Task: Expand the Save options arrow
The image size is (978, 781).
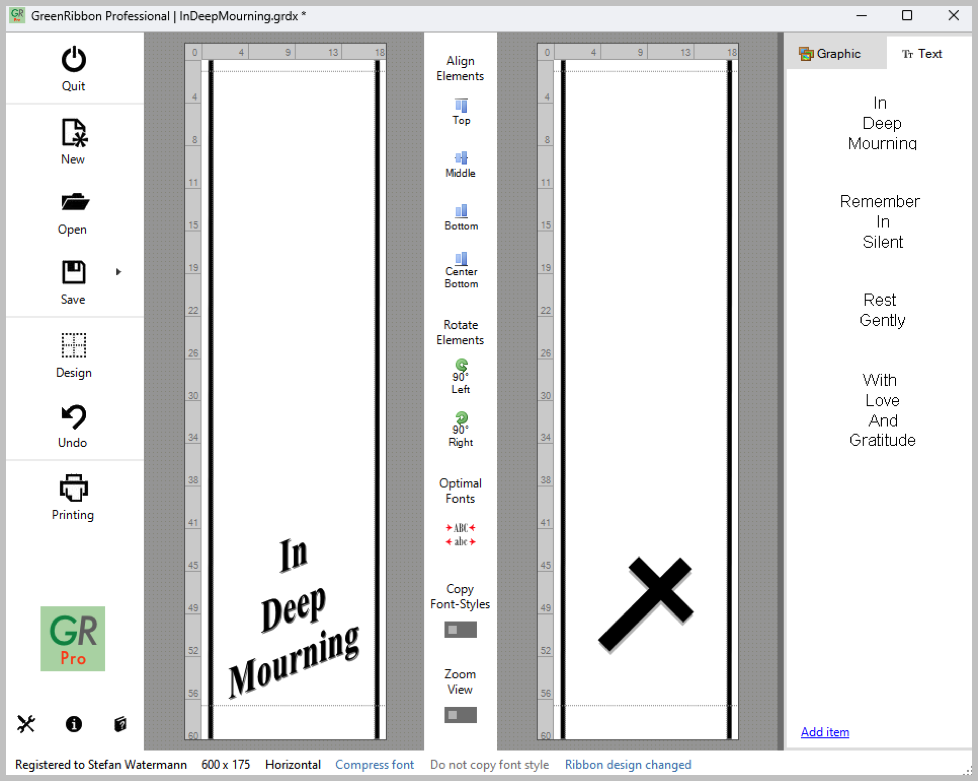Action: pyautogui.click(x=119, y=272)
